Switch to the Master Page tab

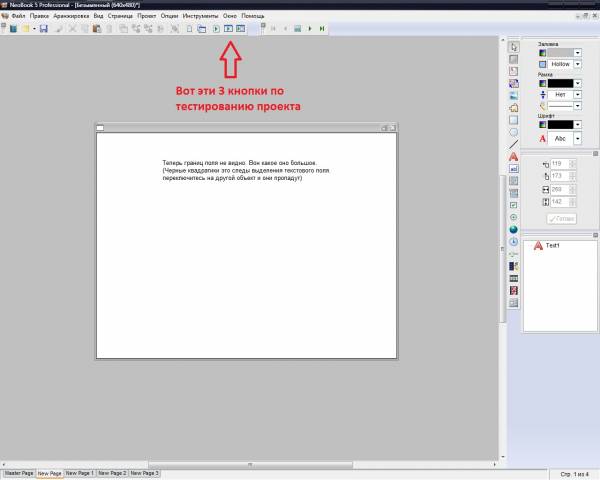click(x=19, y=472)
